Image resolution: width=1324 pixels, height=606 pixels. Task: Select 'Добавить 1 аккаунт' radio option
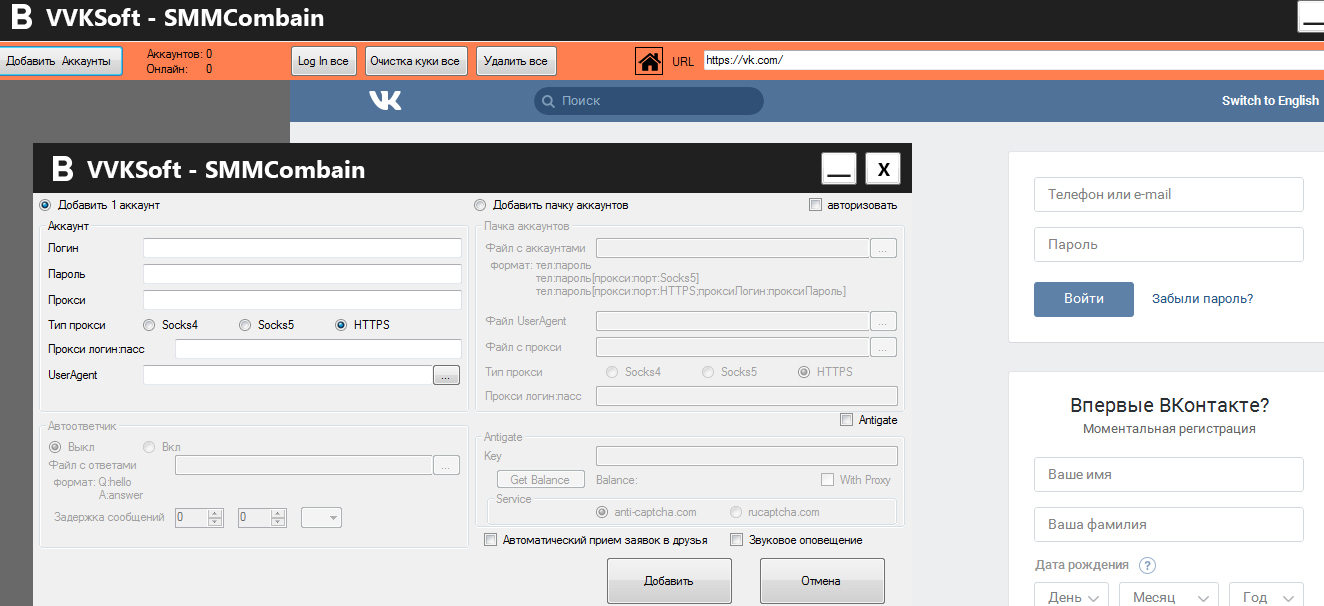(44, 205)
